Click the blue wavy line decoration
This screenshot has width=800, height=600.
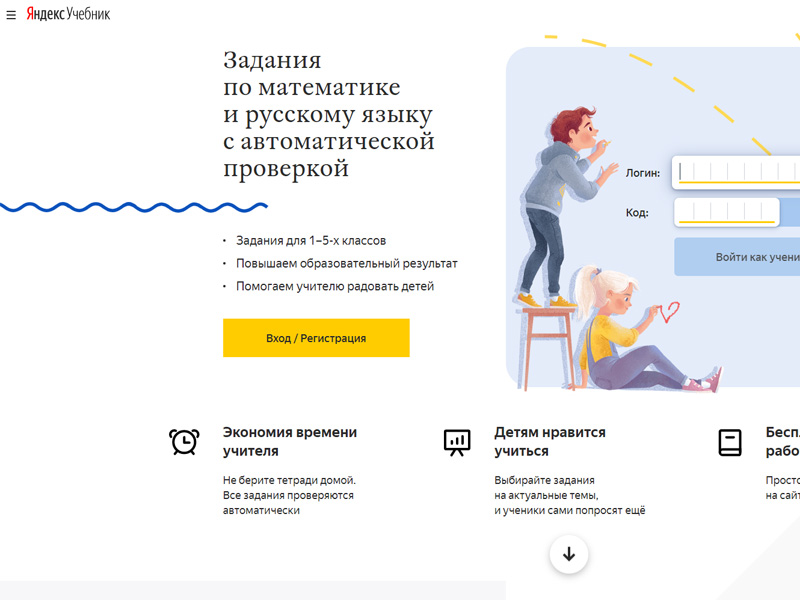[x=134, y=207]
